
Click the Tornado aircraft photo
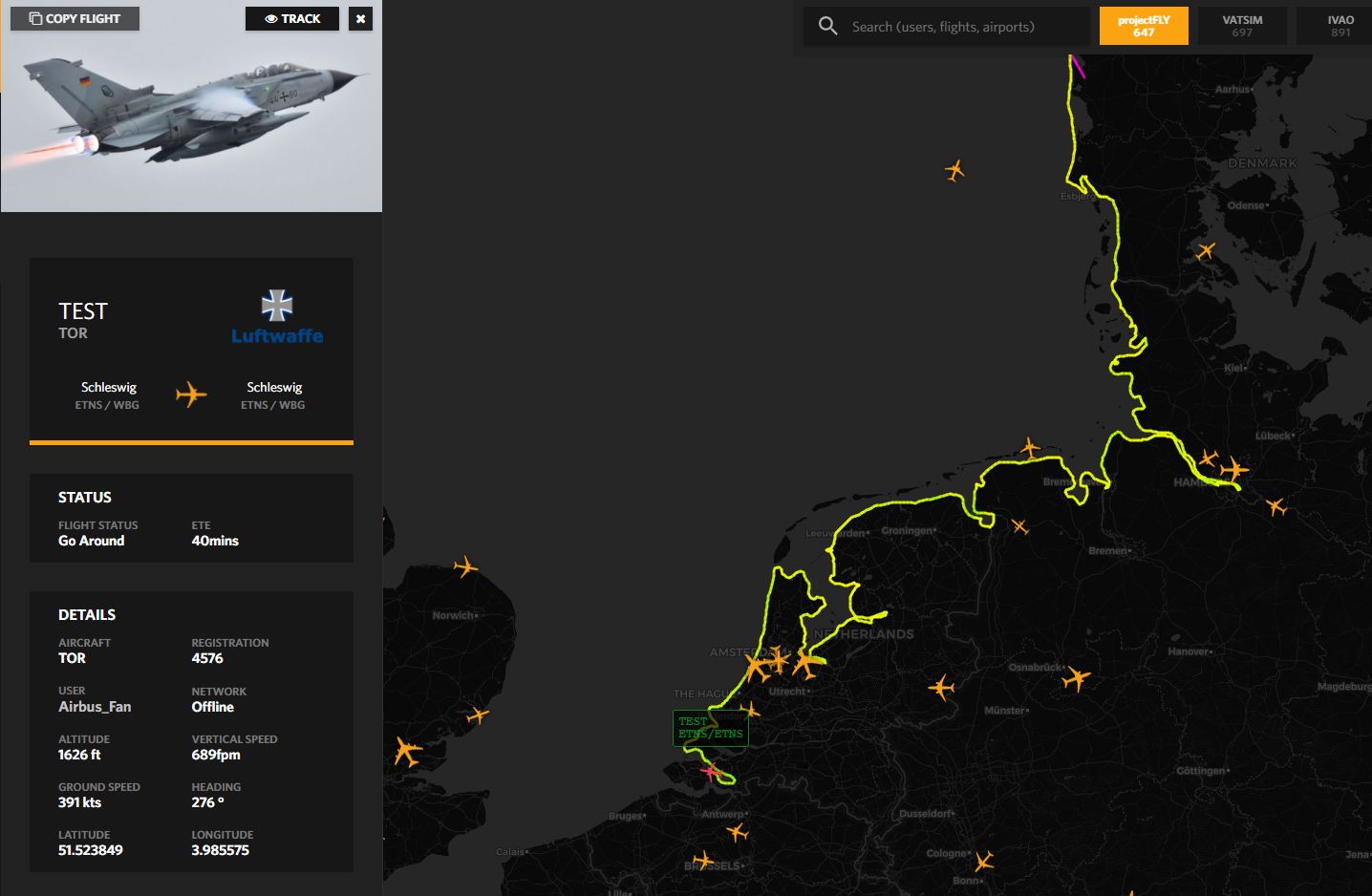coord(191,115)
